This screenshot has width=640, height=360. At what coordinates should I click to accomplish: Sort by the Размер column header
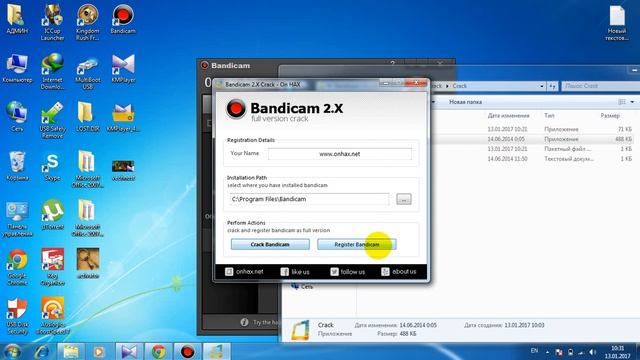[x=610, y=116]
